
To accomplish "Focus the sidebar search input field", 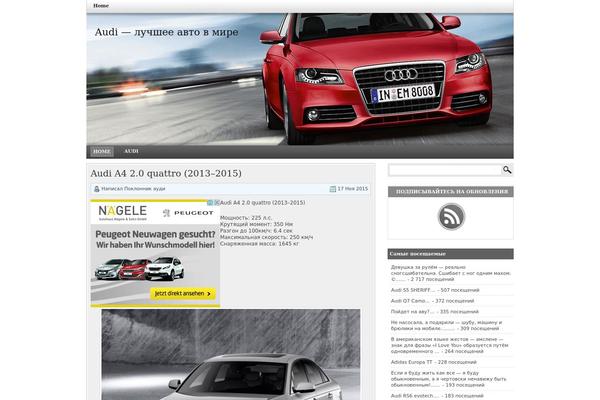I will click(445, 170).
